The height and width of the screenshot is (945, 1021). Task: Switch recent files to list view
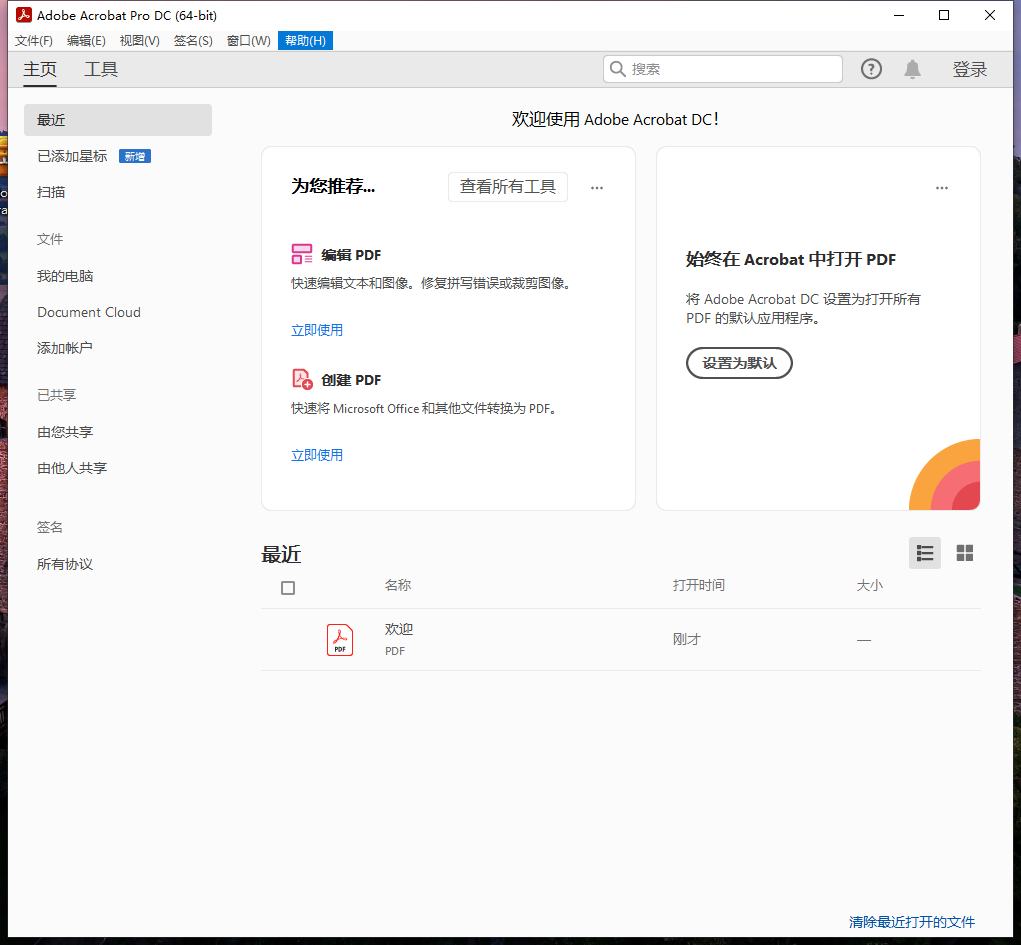(x=924, y=552)
